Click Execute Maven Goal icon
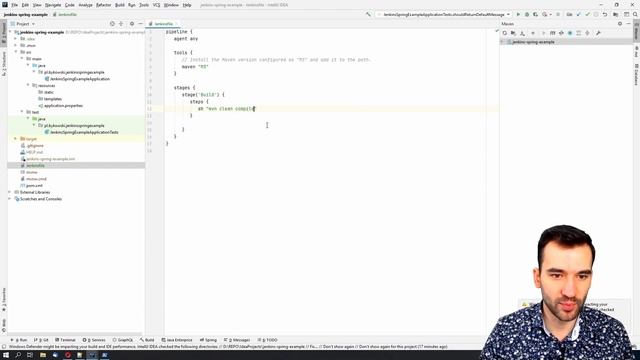640x360 pixels. [553, 33]
